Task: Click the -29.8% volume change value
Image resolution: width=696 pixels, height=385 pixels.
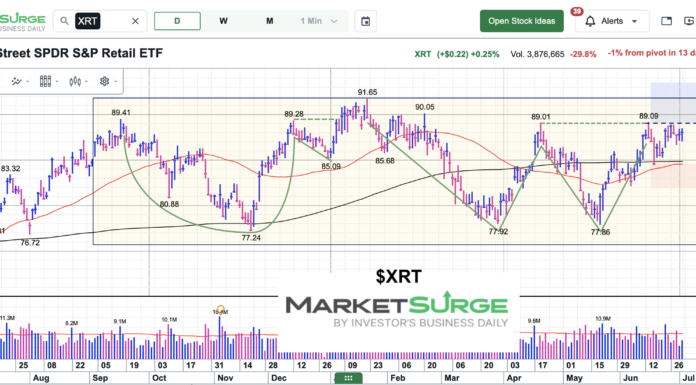Action: coord(583,54)
